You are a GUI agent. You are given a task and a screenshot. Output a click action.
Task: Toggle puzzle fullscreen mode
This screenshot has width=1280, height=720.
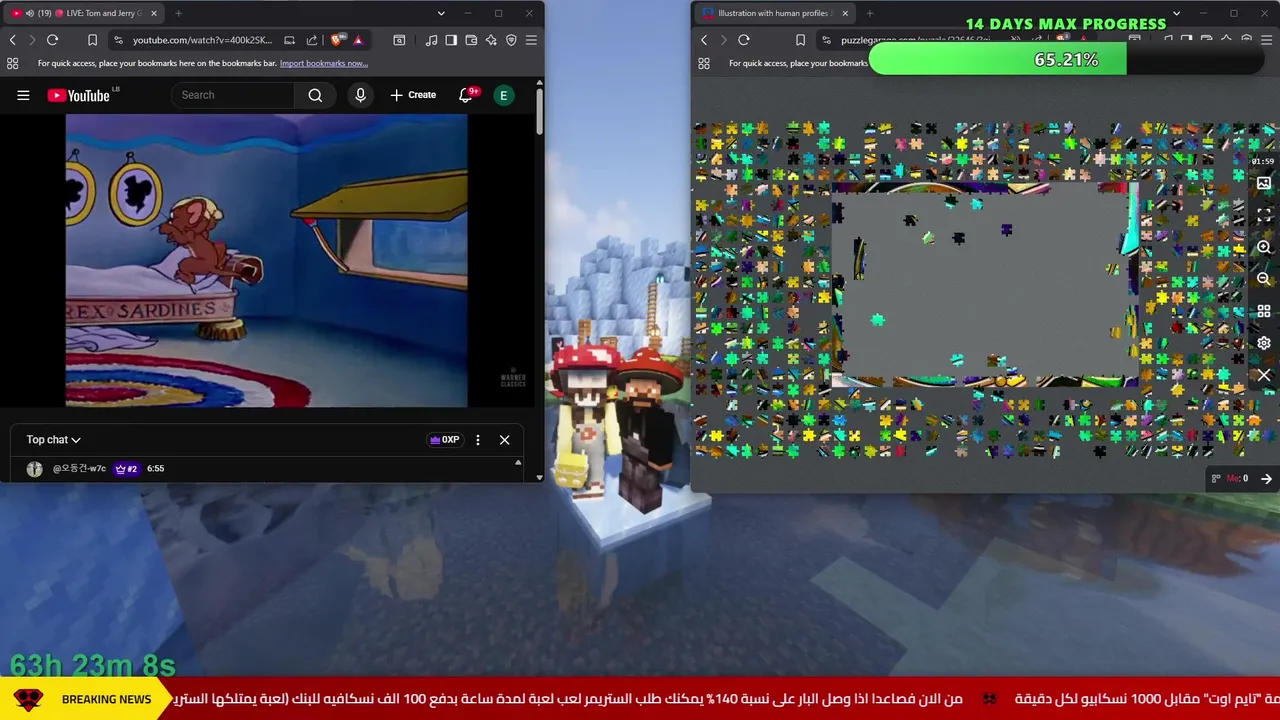point(1264,216)
